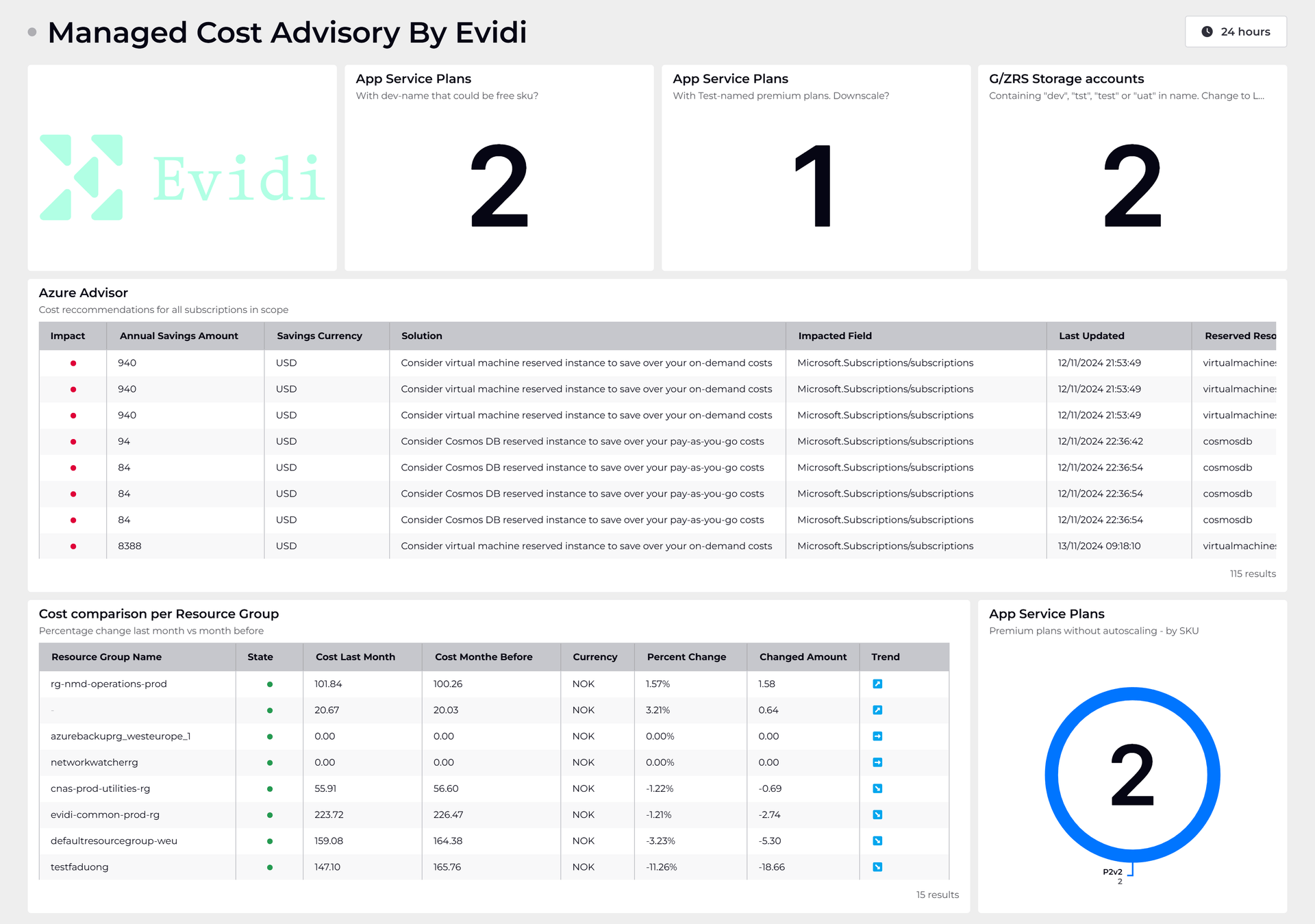Click gray status dot beside dashboard title
1315x924 pixels.
pos(32,32)
